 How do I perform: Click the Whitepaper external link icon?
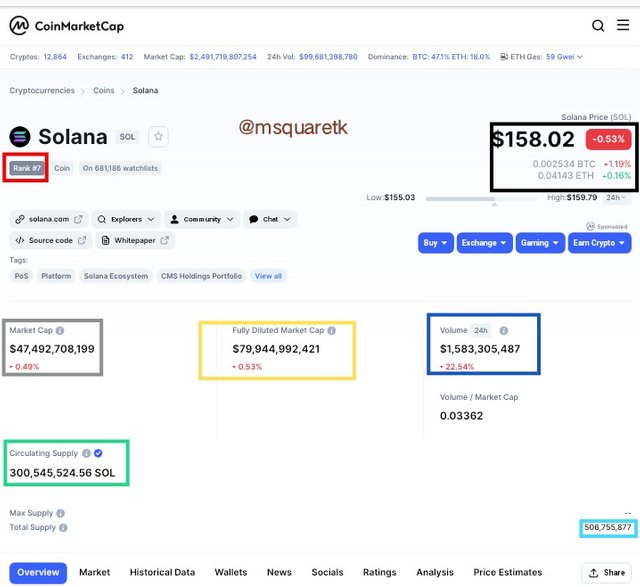point(164,240)
